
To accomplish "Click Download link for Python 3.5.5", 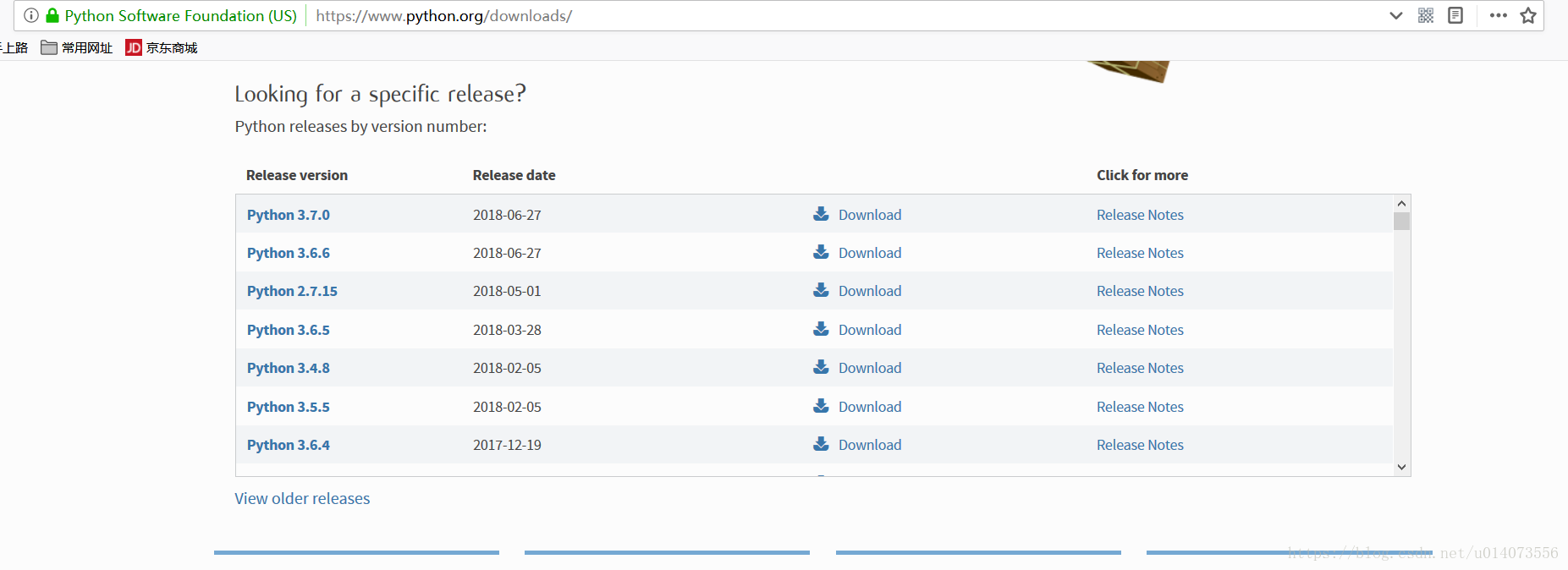I will (x=870, y=407).
